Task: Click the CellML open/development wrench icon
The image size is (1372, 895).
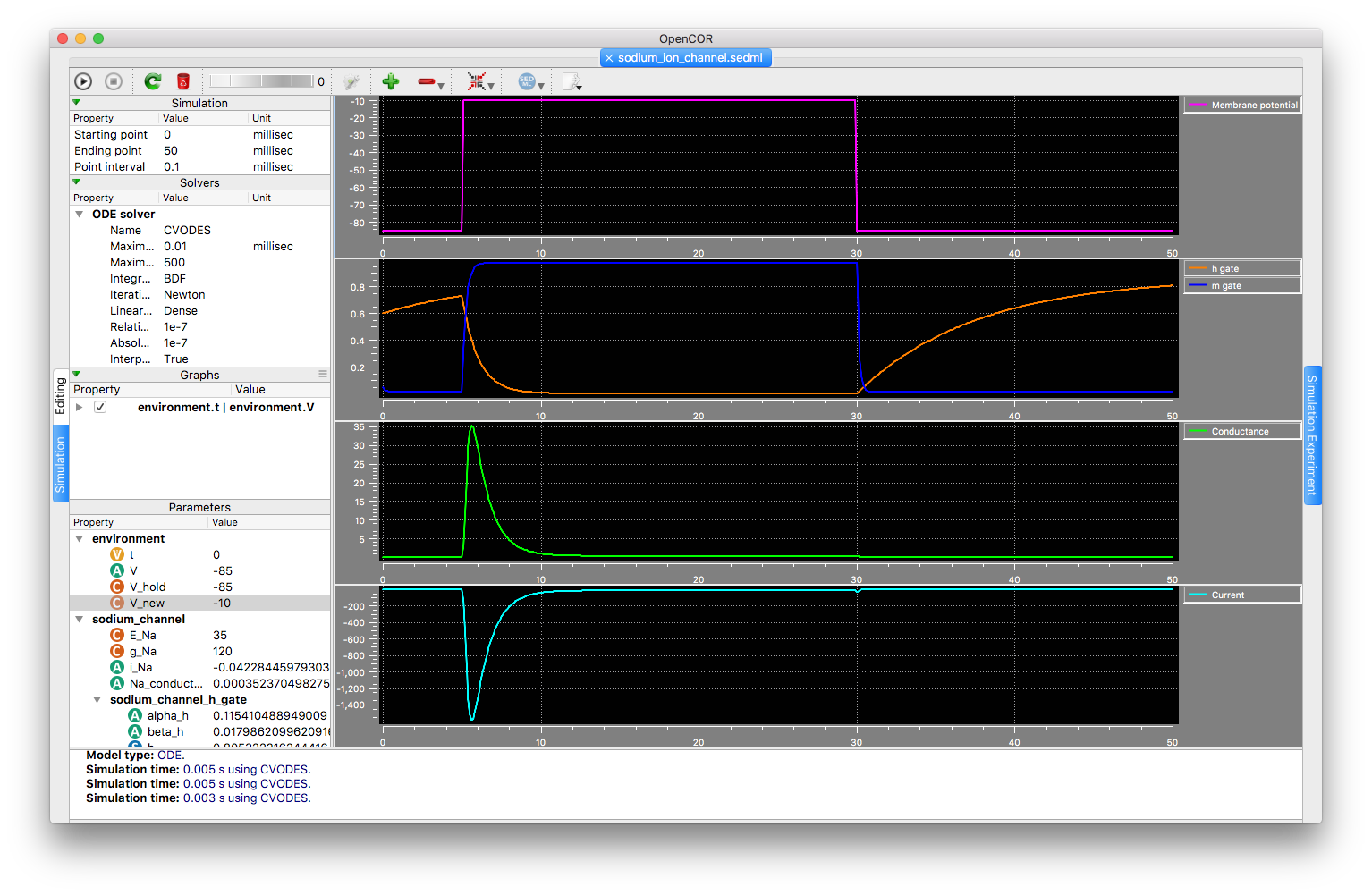Action: 351,81
